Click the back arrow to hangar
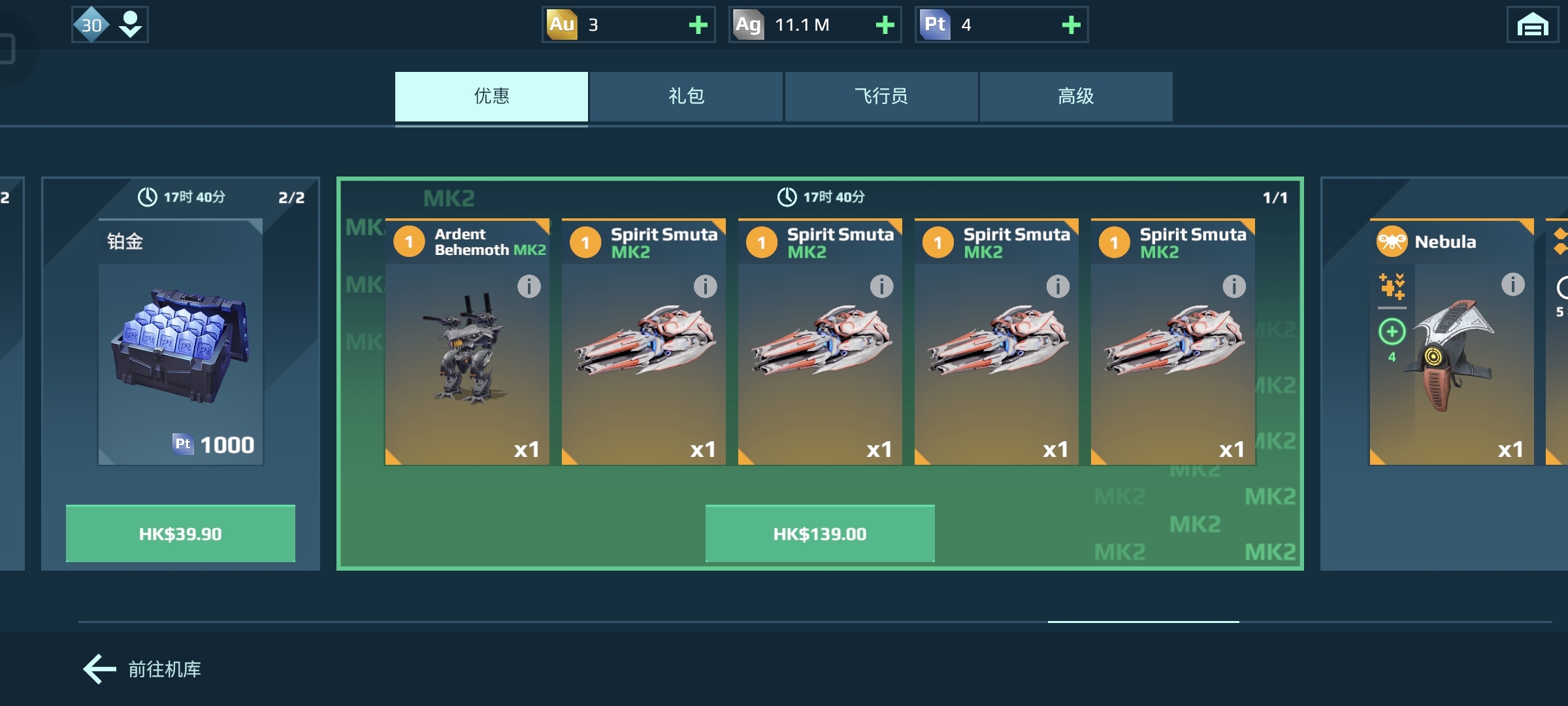Screen dimensions: 1568x706 [99, 669]
